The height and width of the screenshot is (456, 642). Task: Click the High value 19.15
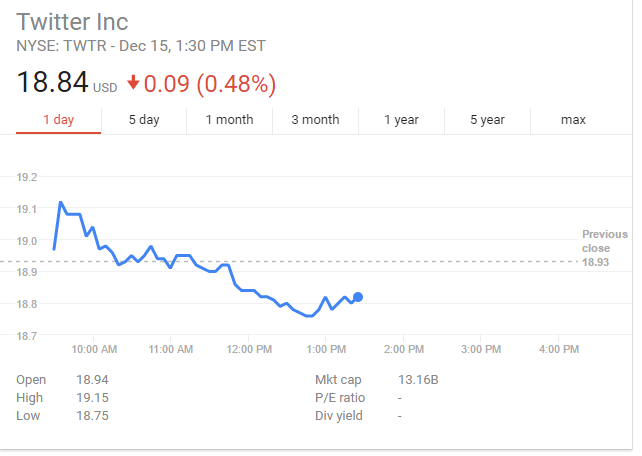92,398
